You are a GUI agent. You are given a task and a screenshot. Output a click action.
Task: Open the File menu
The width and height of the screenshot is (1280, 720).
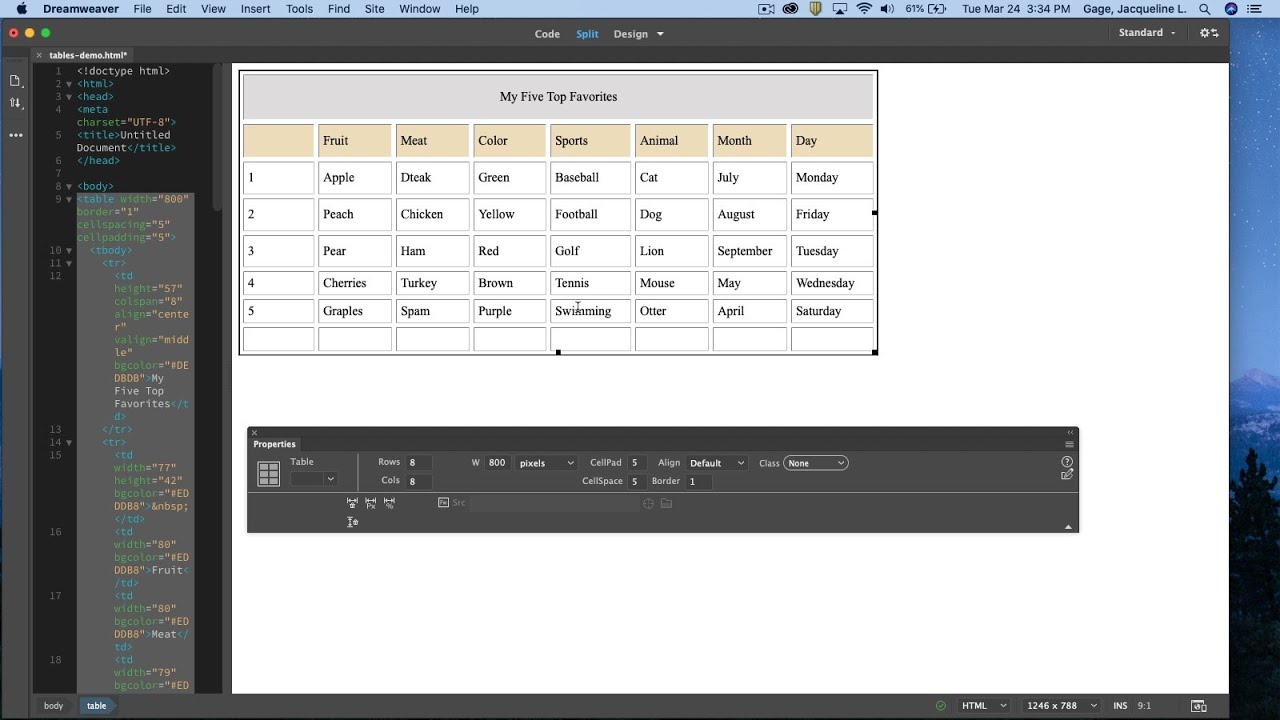coord(143,9)
